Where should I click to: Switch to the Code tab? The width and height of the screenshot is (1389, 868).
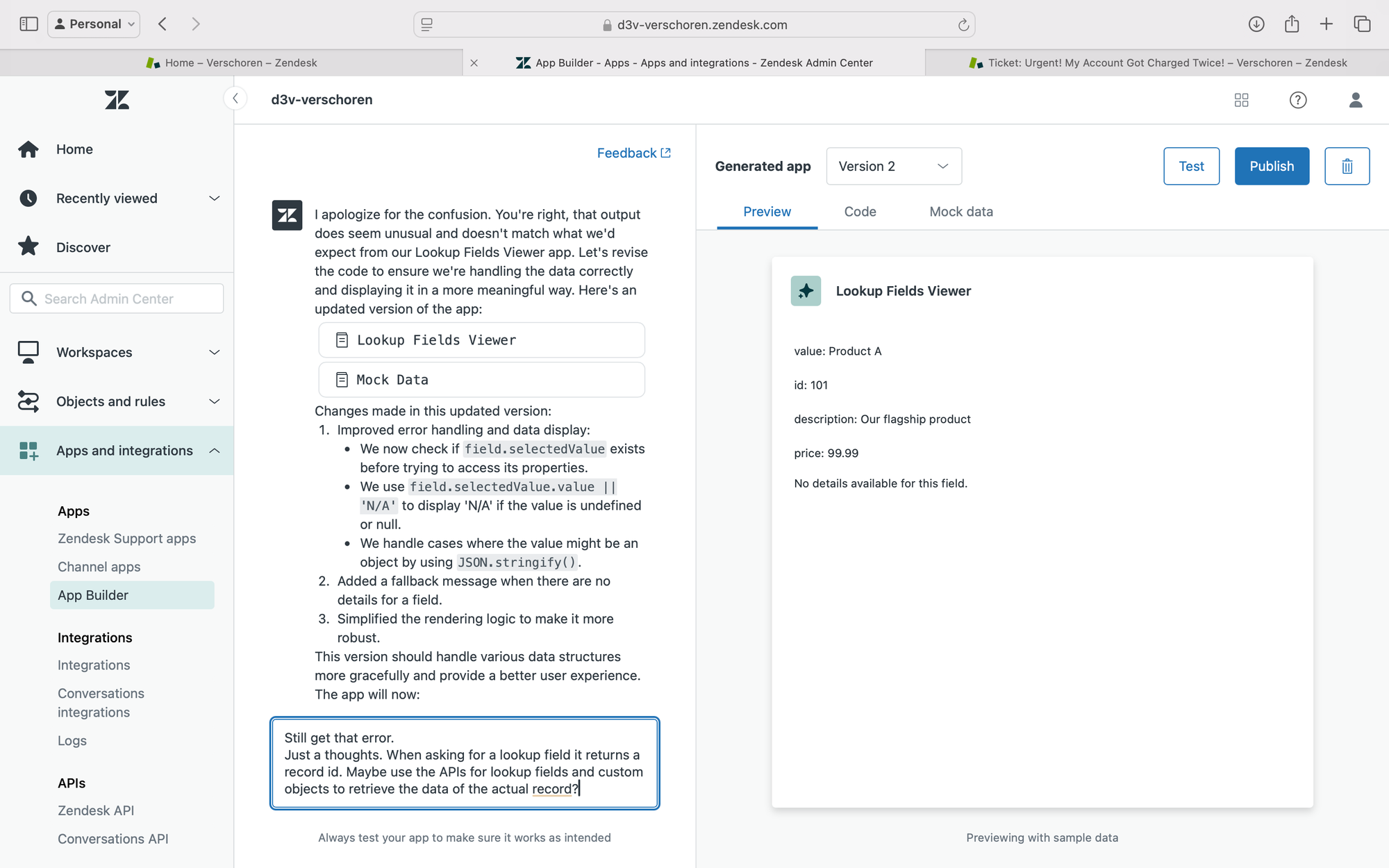coord(860,212)
